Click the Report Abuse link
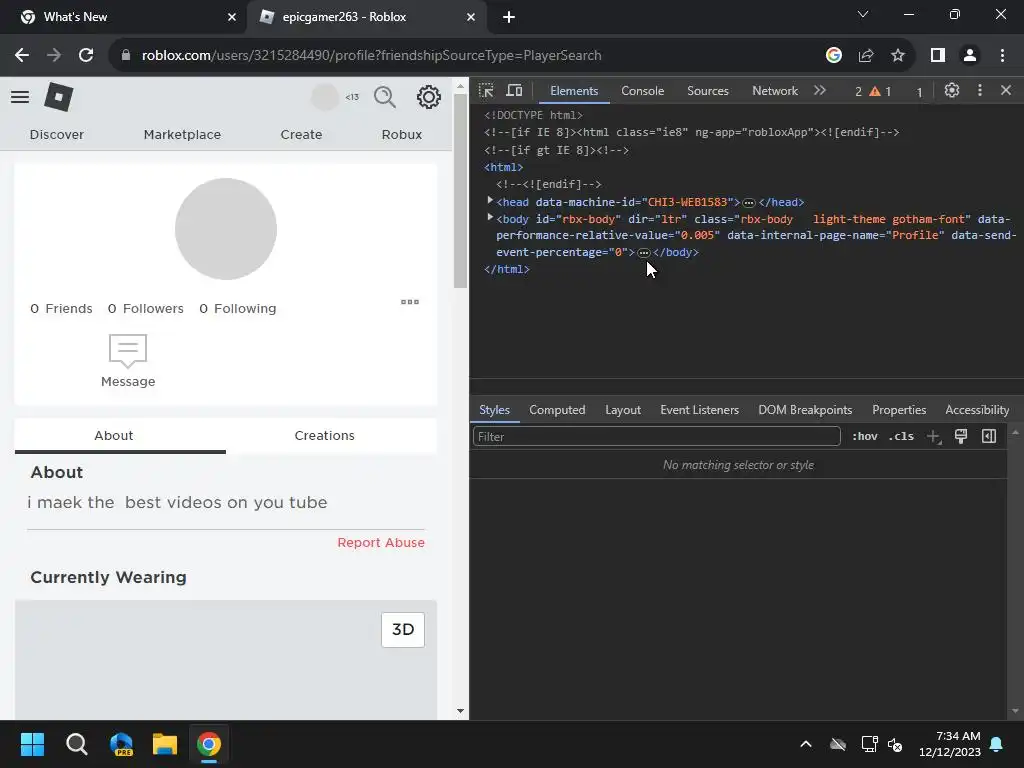This screenshot has width=1024, height=768. (x=381, y=543)
